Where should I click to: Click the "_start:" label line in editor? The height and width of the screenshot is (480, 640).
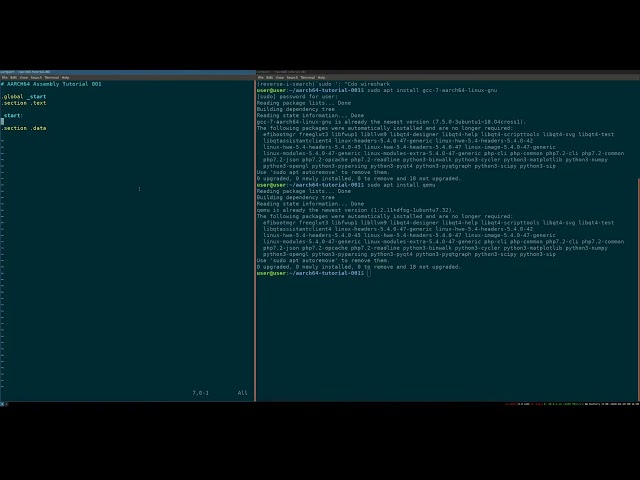point(12,116)
